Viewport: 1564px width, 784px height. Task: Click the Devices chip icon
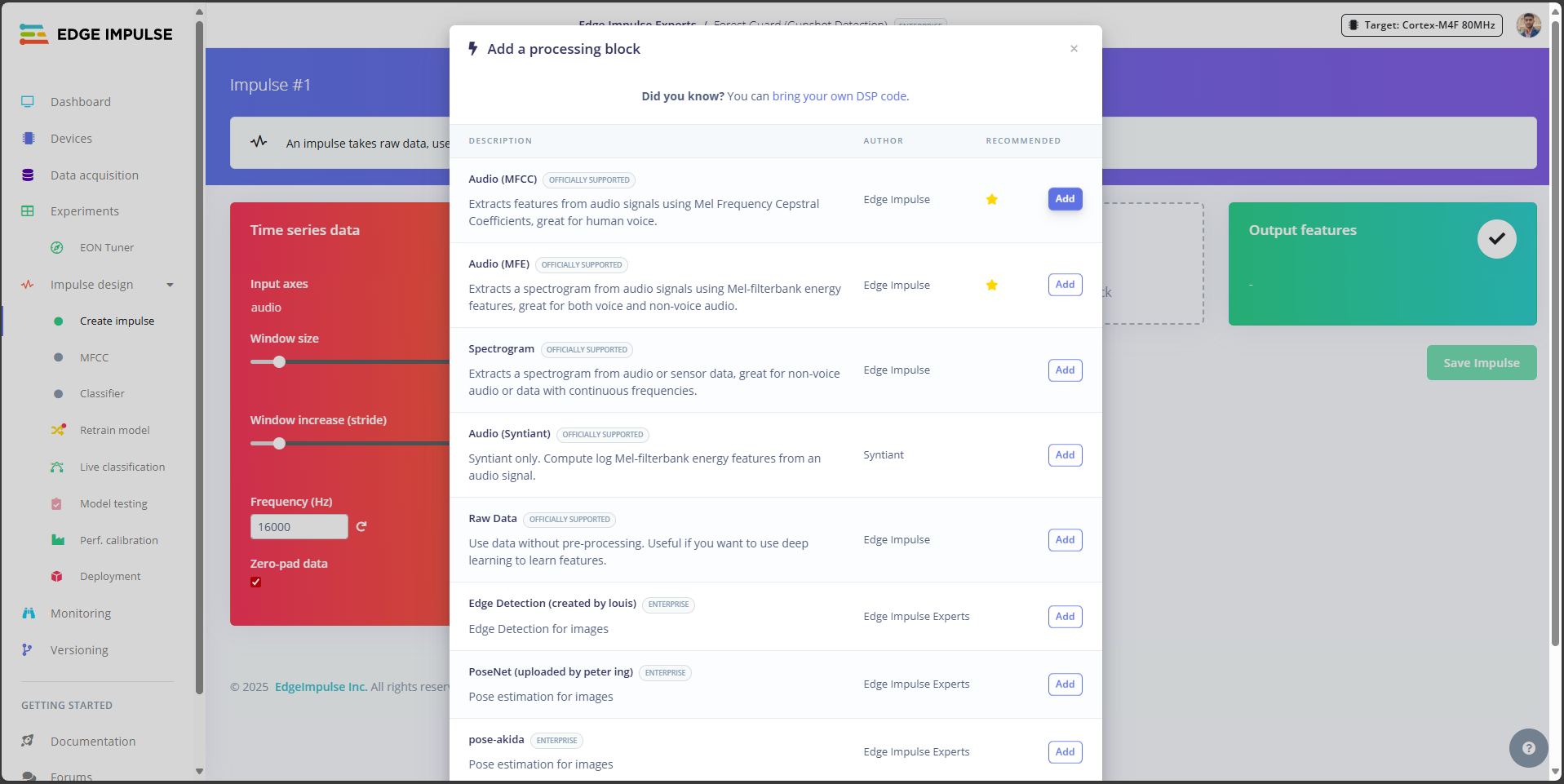[29, 139]
